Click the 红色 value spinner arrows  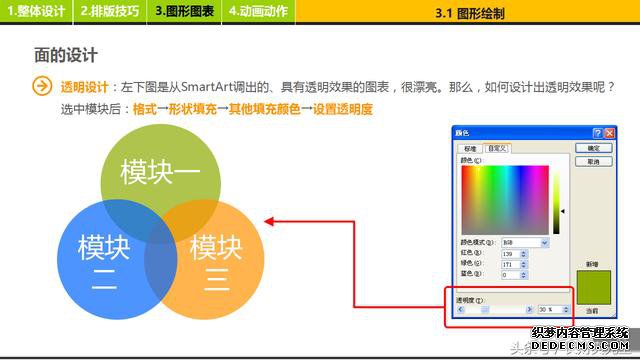point(523,254)
